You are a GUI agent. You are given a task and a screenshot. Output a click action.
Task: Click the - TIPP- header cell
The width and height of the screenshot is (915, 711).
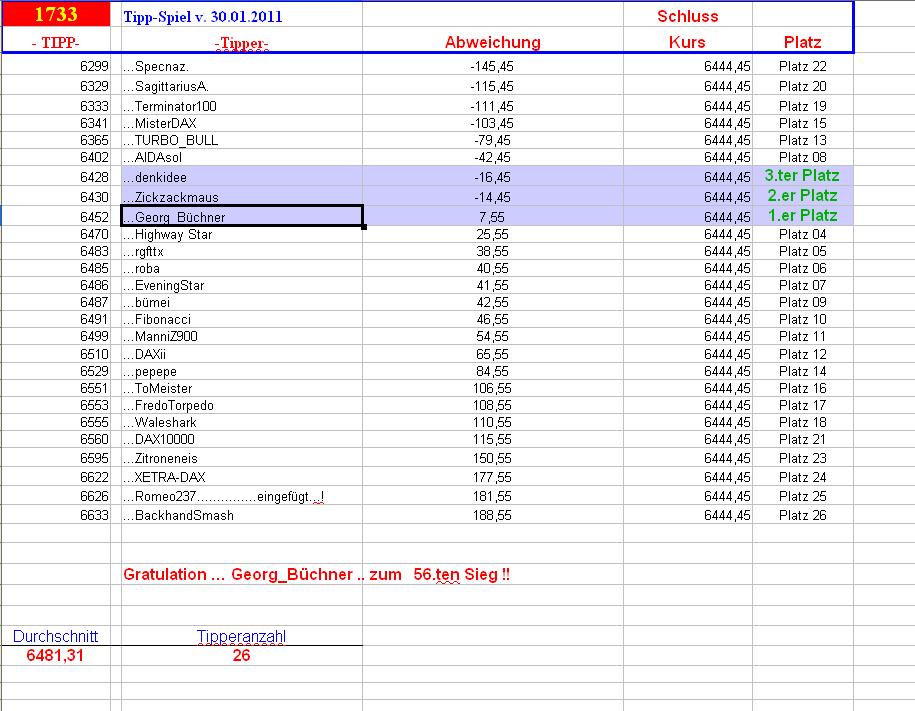coord(56,42)
